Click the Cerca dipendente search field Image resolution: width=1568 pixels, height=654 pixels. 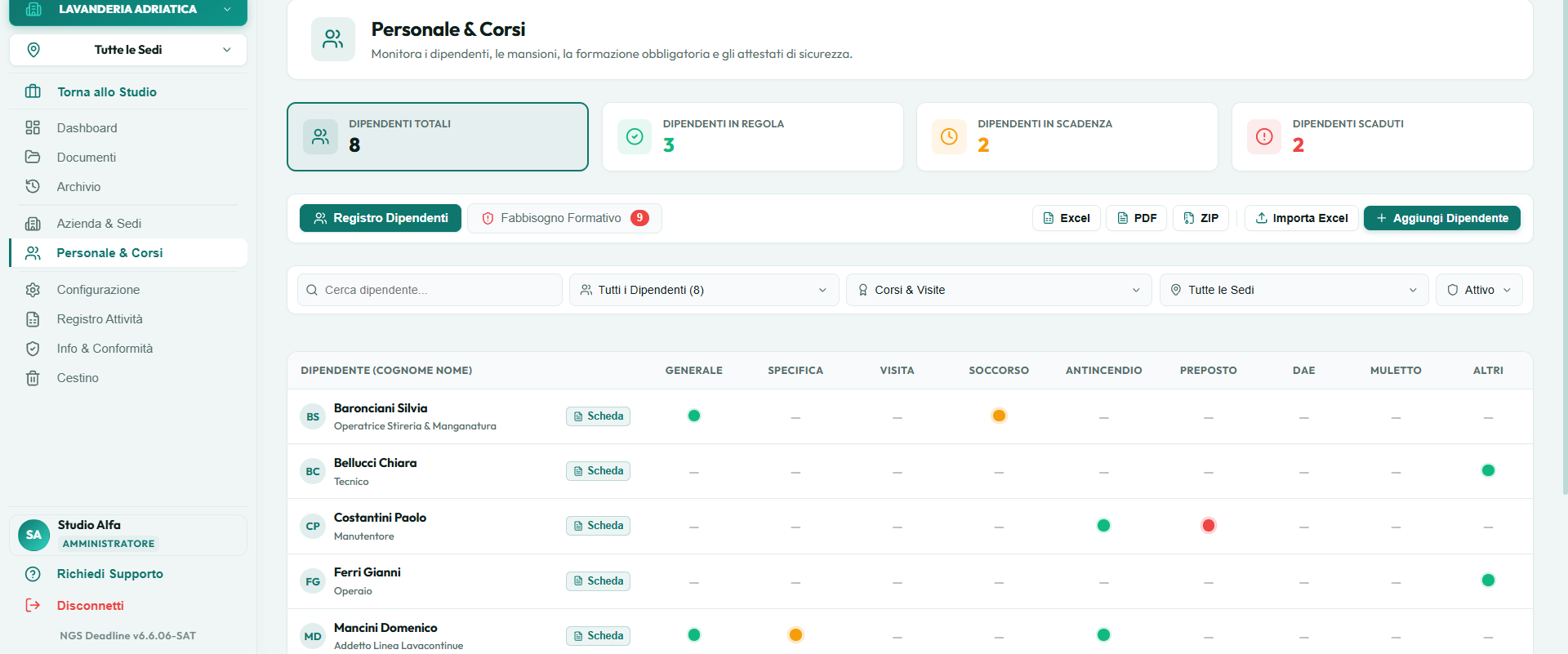coord(430,290)
